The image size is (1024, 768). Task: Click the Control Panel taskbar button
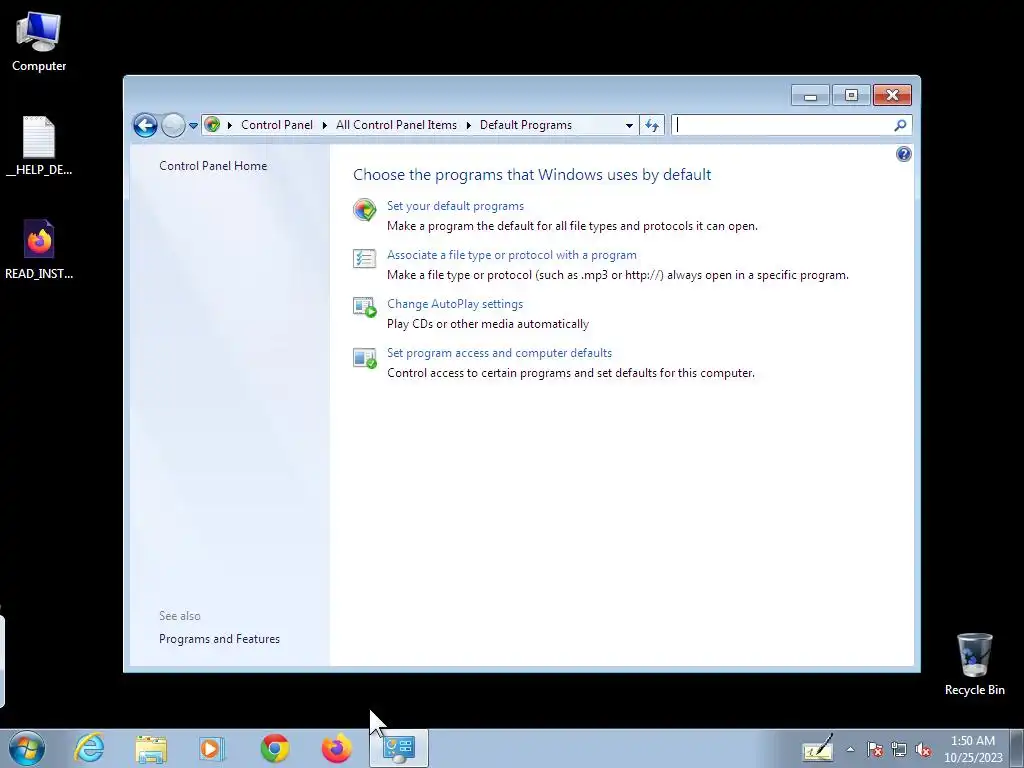399,748
